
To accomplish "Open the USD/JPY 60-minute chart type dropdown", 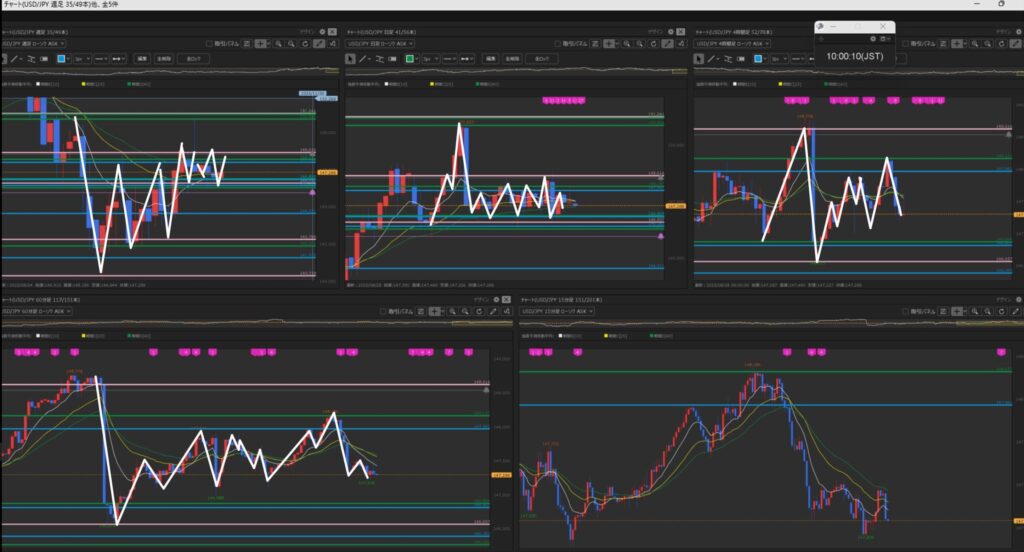I will point(36,312).
